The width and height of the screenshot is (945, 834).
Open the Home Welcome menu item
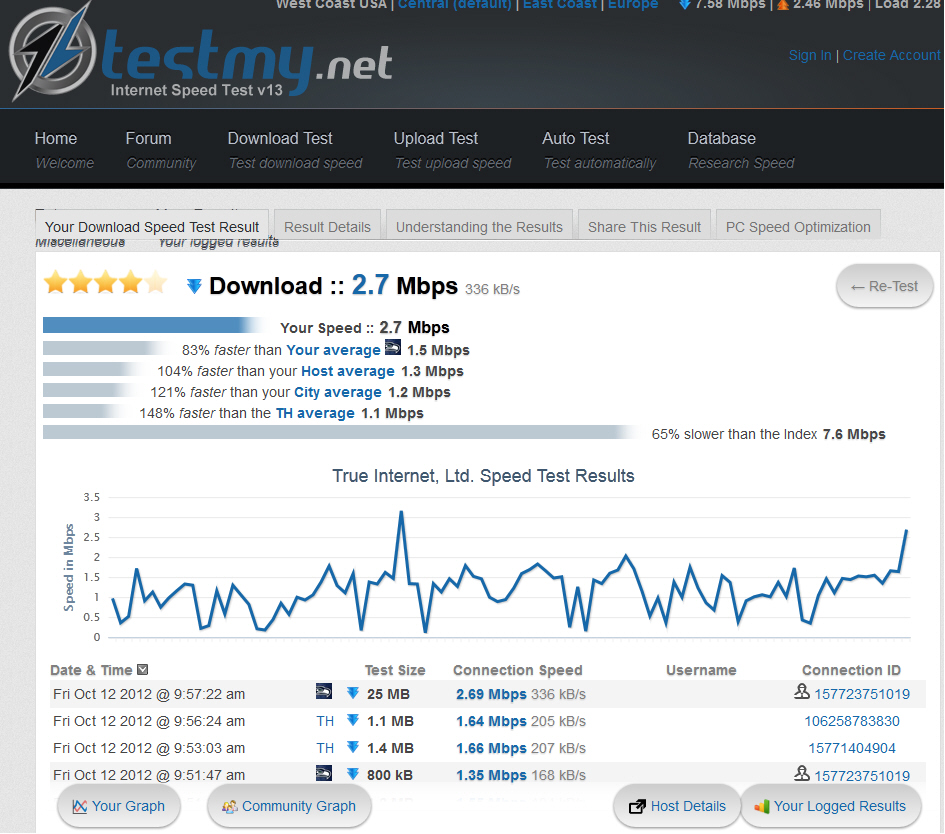(x=64, y=150)
